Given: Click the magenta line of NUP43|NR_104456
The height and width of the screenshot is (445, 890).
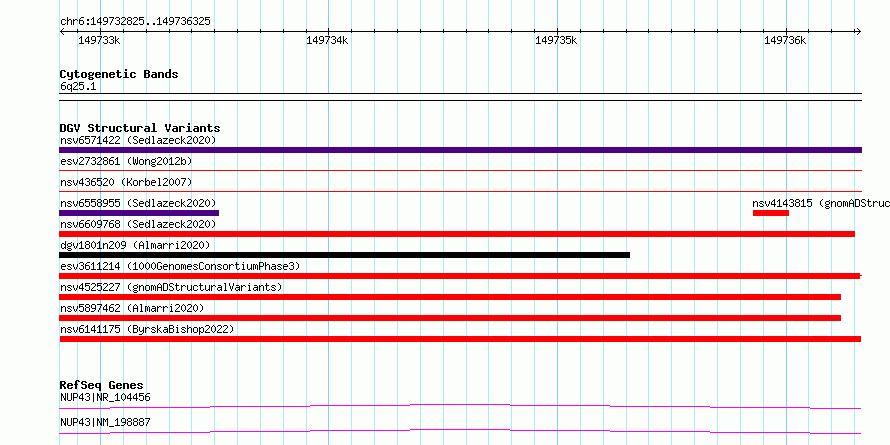Looking at the screenshot, I should click(460, 406).
